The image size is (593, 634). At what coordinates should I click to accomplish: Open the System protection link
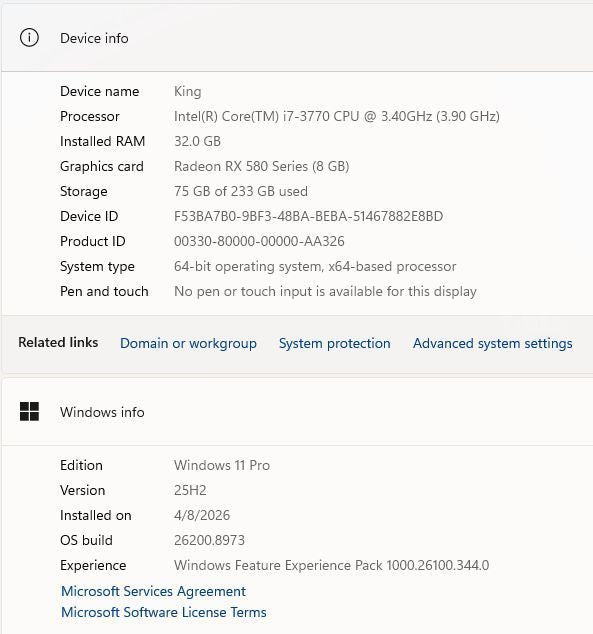point(335,343)
